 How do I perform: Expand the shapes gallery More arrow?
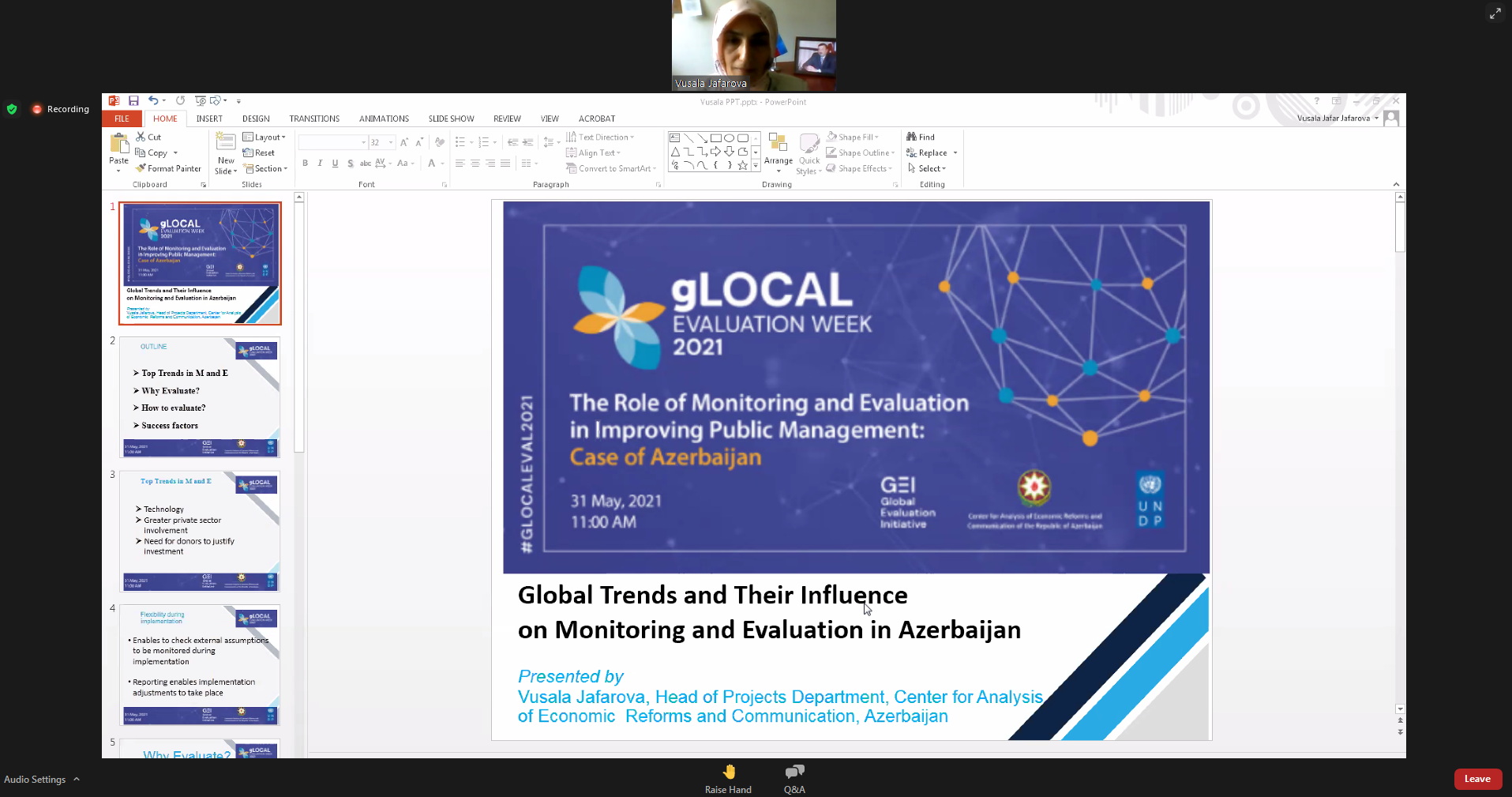[x=756, y=165]
